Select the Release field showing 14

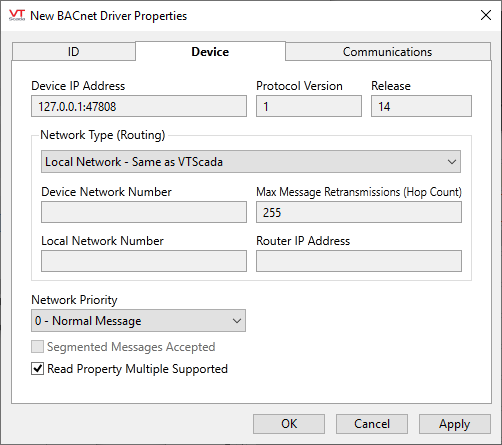[x=421, y=106]
